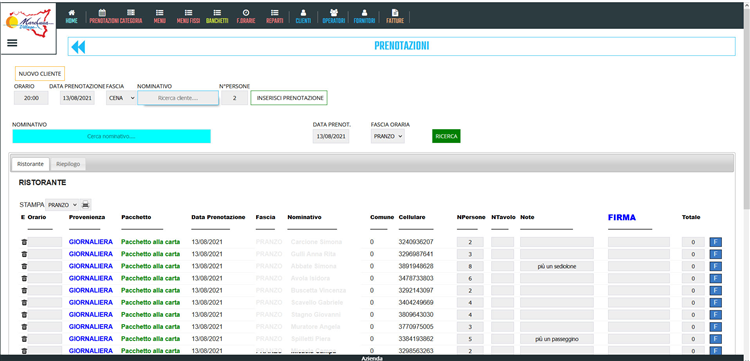Click the FIRMA column header
Viewport: 750px width, 361px height.
622,218
